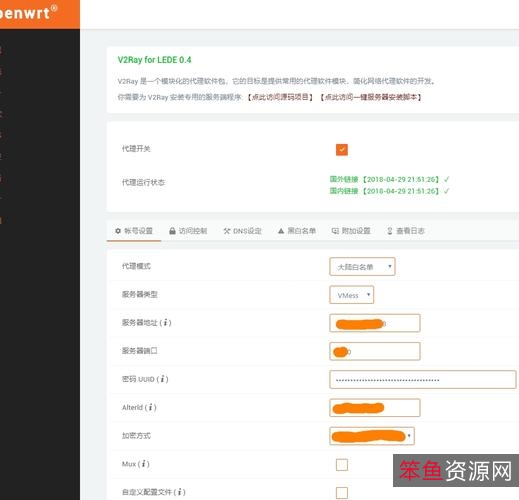
Task: Click the 国外链接 status line
Action: point(390,179)
